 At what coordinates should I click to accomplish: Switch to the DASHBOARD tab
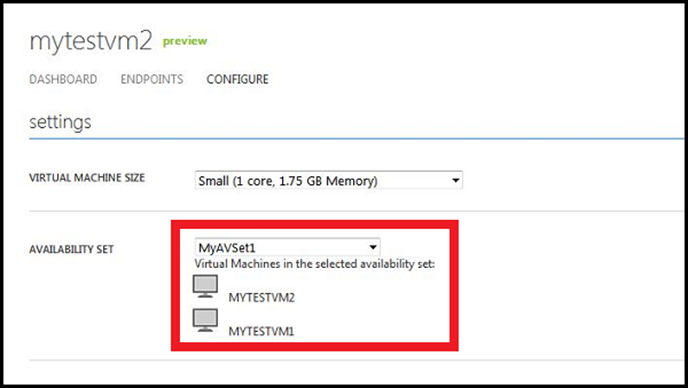tap(63, 79)
